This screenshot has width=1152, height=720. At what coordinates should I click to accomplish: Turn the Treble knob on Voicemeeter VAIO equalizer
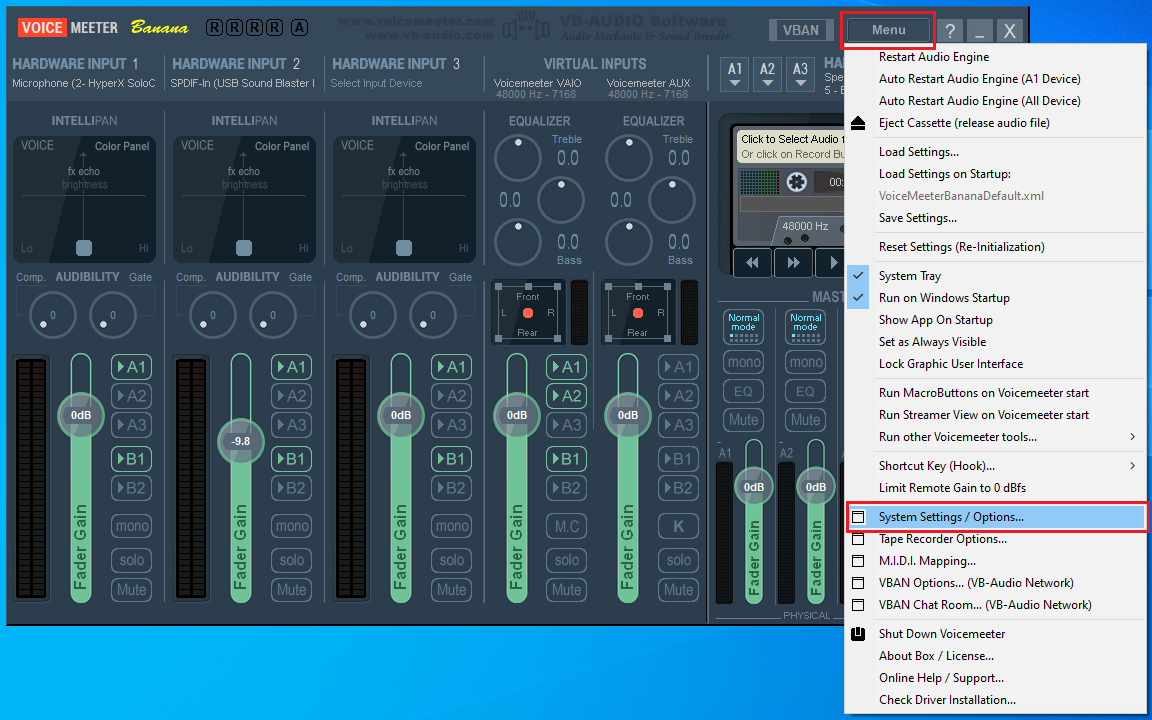click(518, 157)
